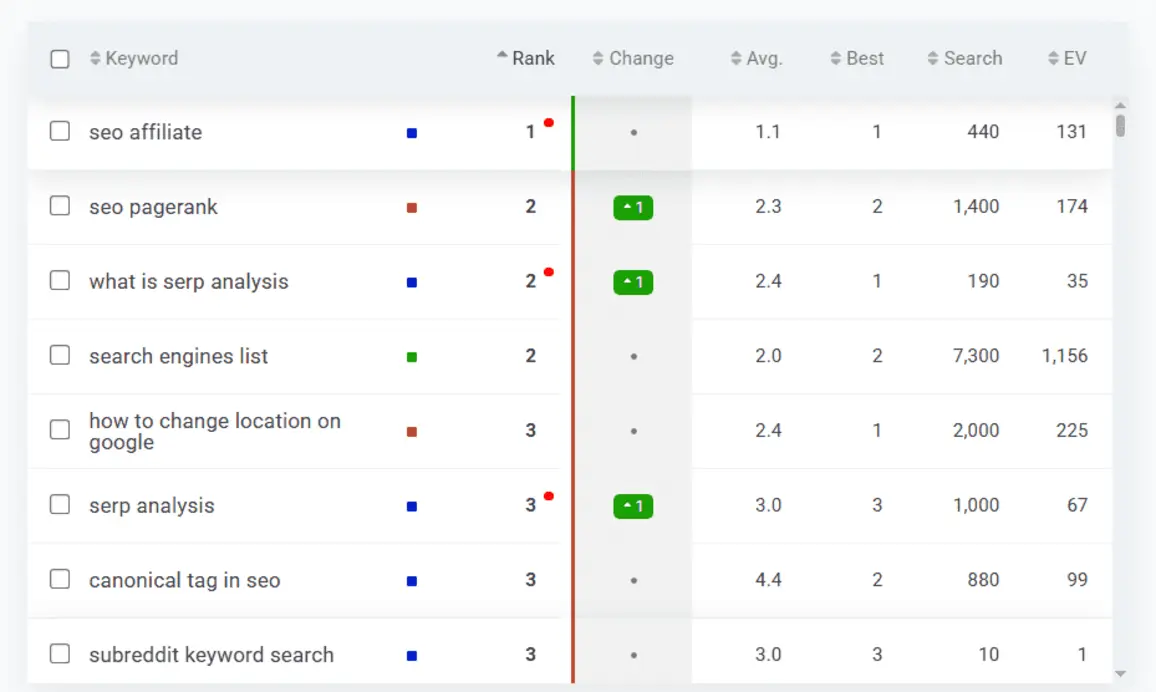Click the red alert dot on "seo affiliate" rank
Viewport: 1156px width, 692px height.
point(548,121)
